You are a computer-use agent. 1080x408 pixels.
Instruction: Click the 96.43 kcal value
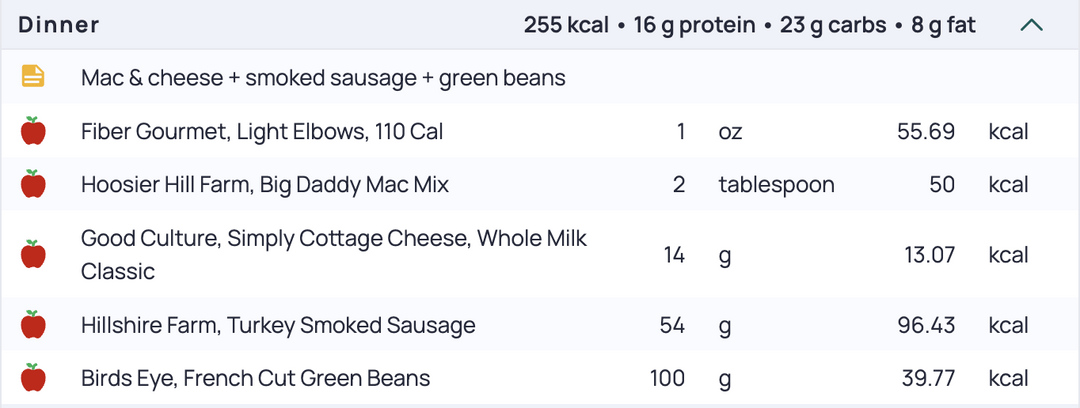(926, 325)
